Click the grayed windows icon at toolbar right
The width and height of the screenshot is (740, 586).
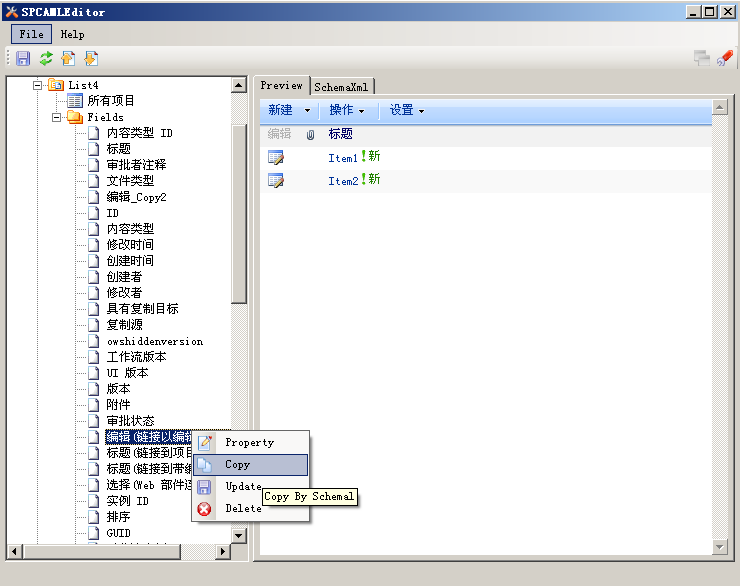(702, 58)
